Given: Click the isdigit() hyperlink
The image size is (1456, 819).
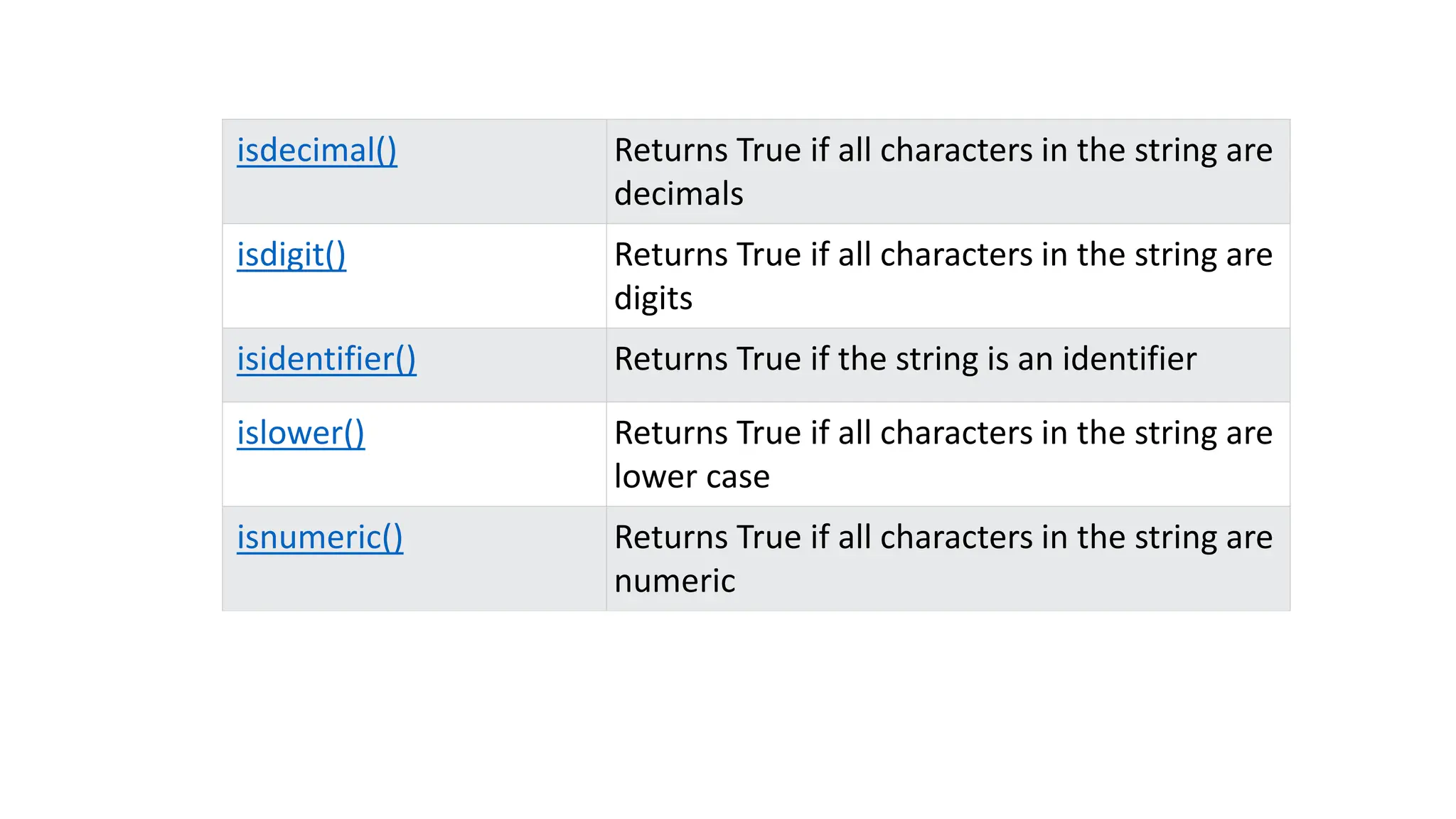Looking at the screenshot, I should click(291, 255).
